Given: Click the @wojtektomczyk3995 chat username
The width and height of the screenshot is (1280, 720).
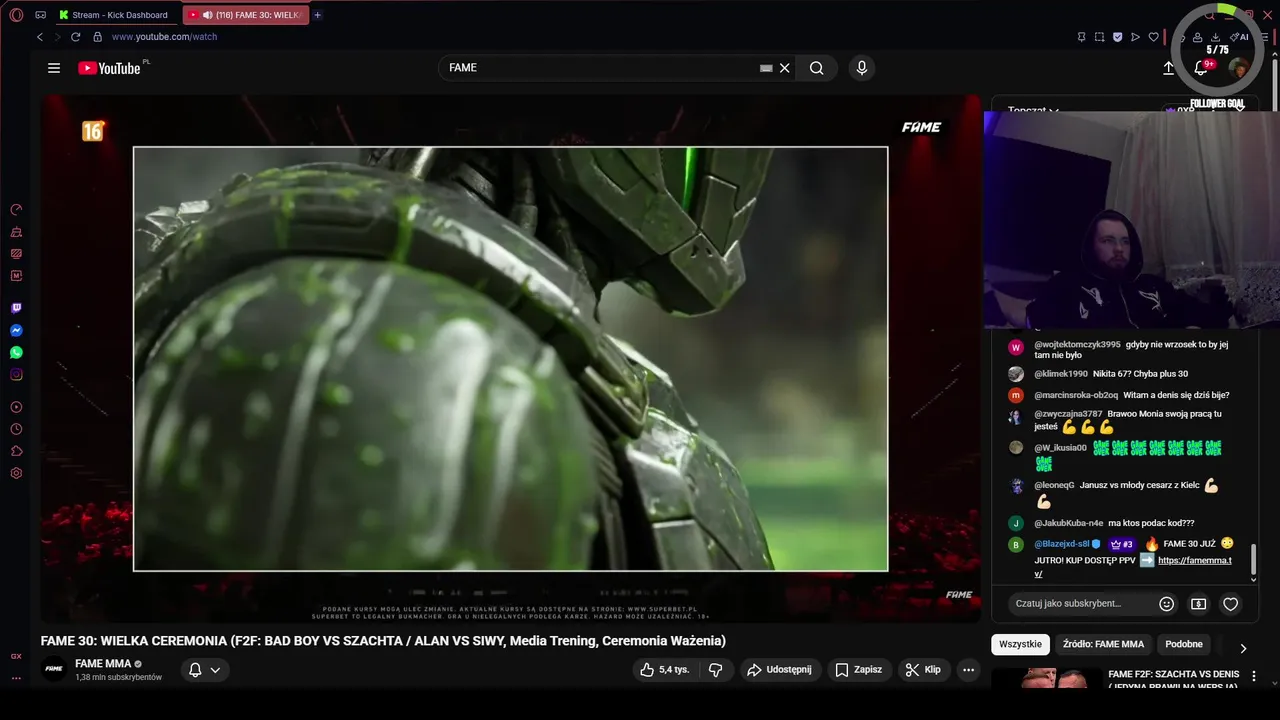Looking at the screenshot, I should [1077, 344].
